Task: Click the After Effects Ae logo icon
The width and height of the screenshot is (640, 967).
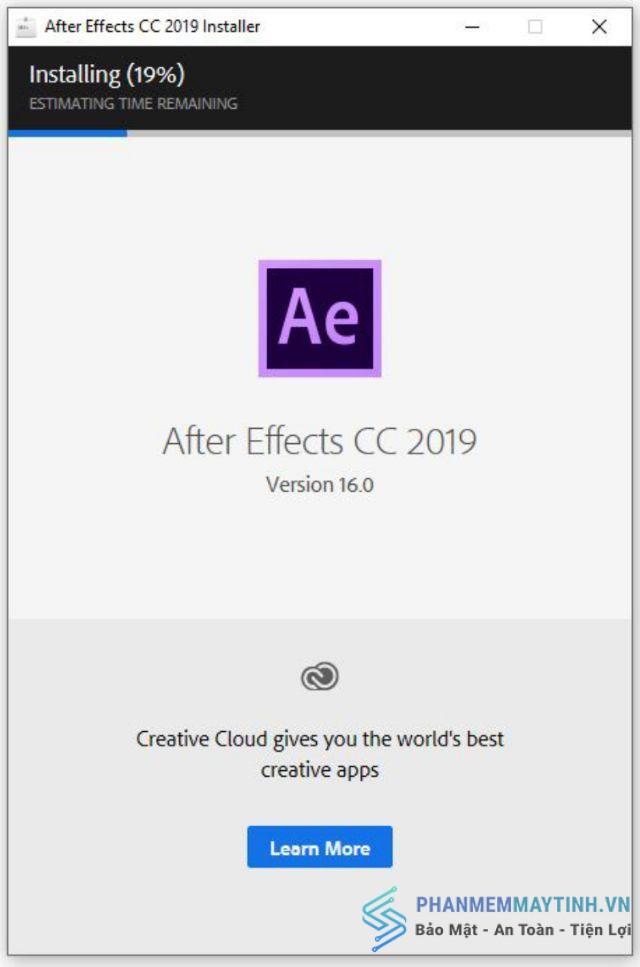Action: click(x=319, y=318)
